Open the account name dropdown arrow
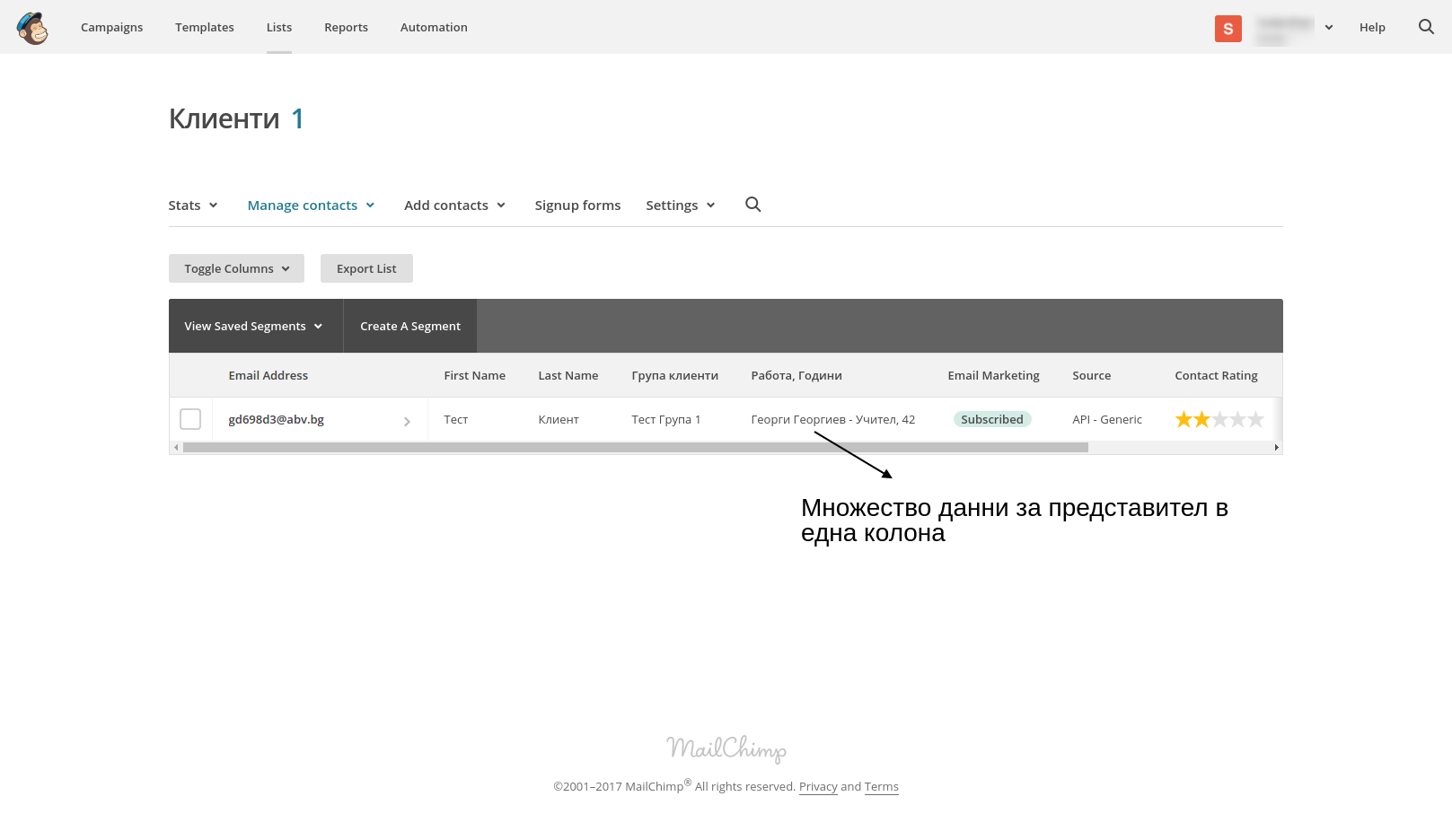 point(1329,28)
